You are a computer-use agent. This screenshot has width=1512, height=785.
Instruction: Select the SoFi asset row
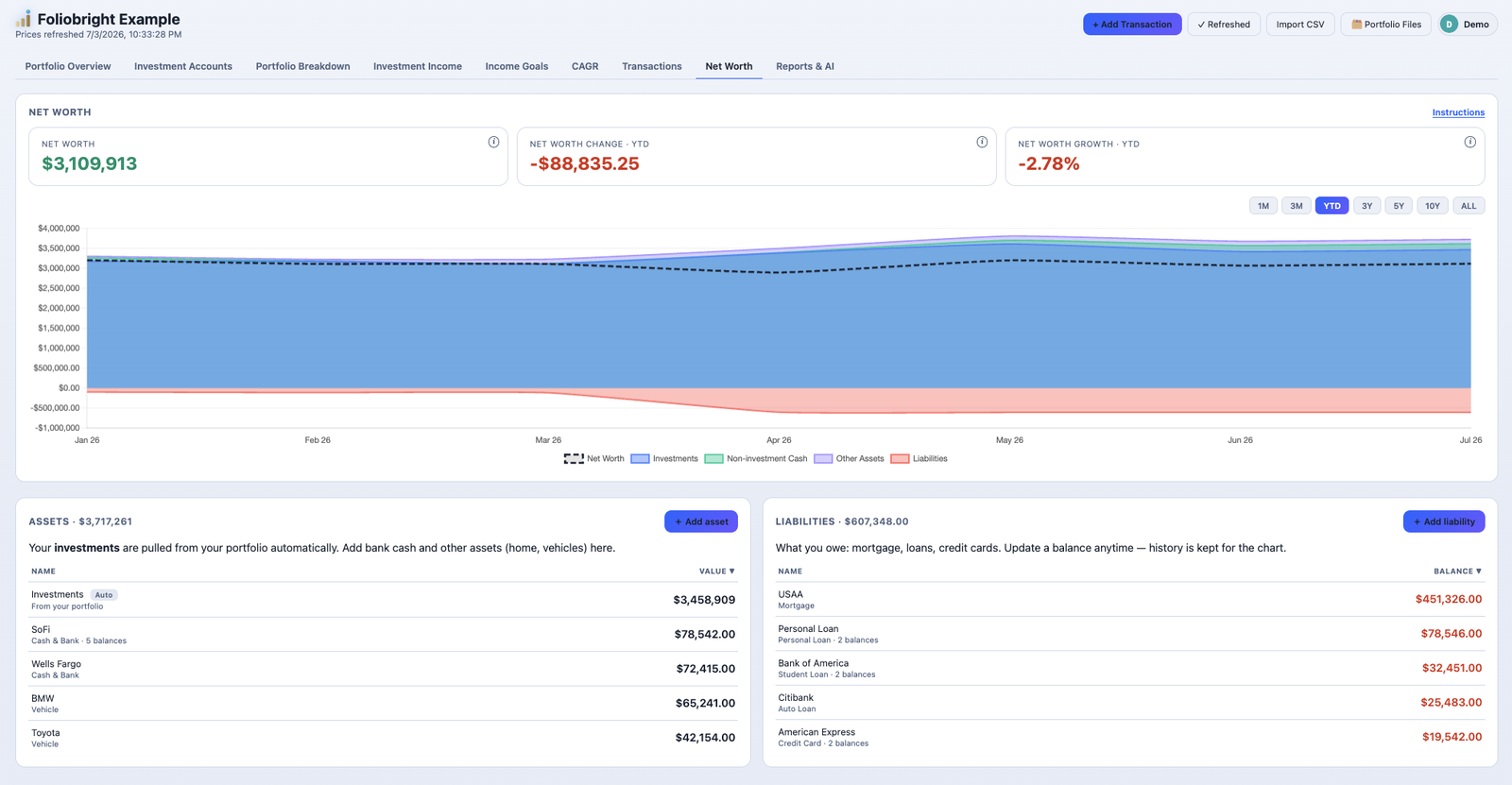click(383, 635)
